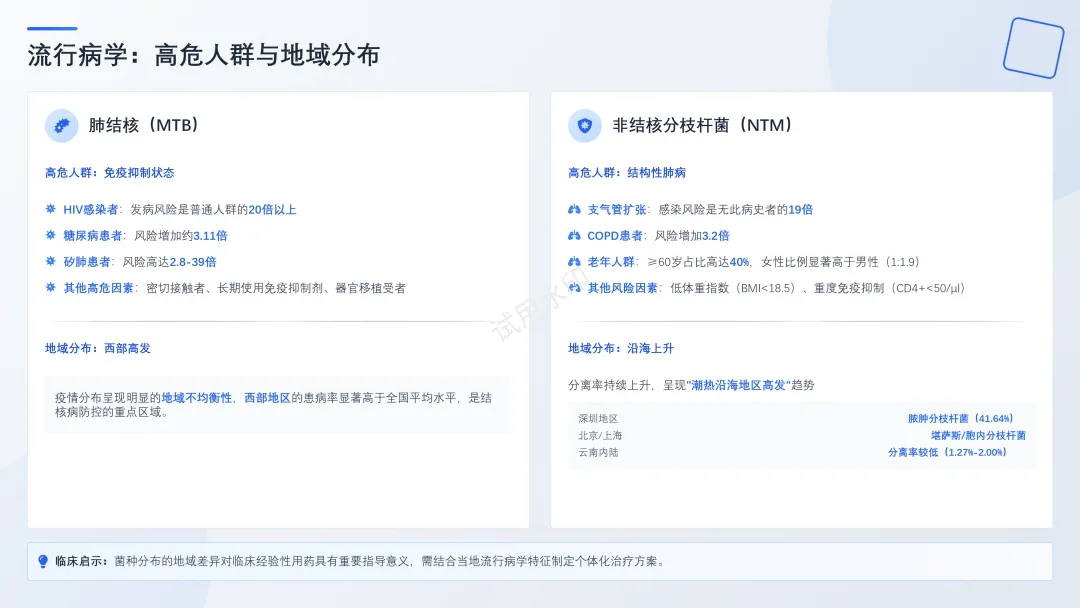Viewport: 1080px width, 608px height.
Task: Select the heading 非结核分枝杆菌（NTM）
Action: [x=703, y=125]
